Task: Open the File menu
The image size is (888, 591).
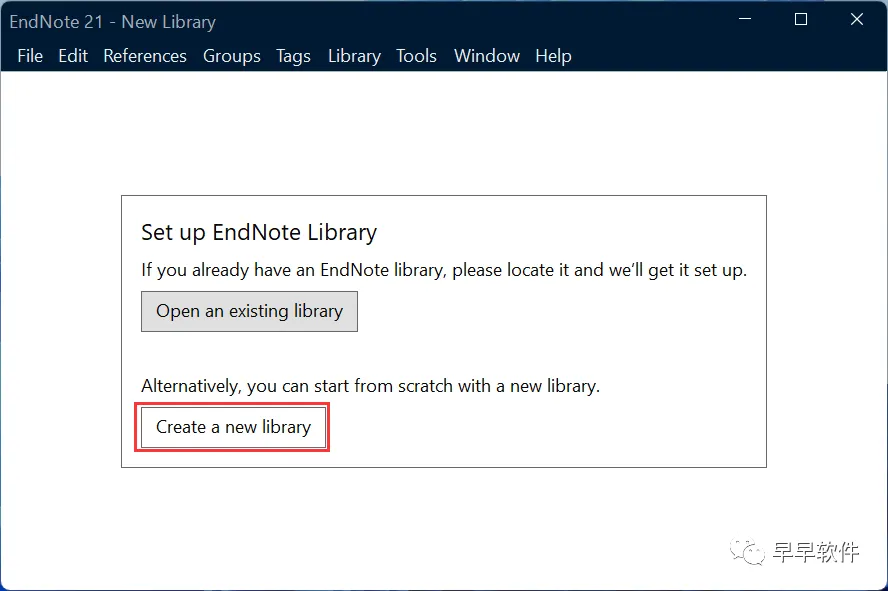Action: [x=30, y=56]
